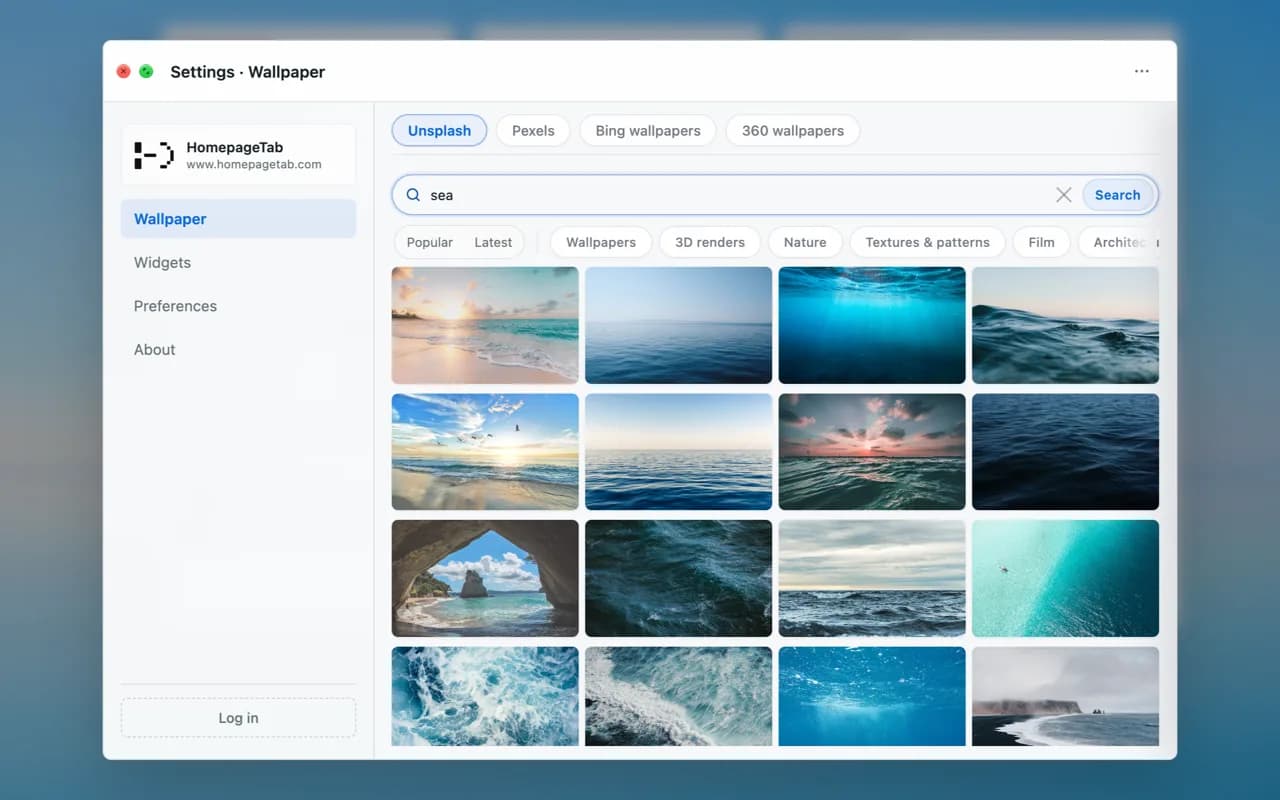Open the three-dot more options menu
The image size is (1280, 800).
pyautogui.click(x=1141, y=71)
